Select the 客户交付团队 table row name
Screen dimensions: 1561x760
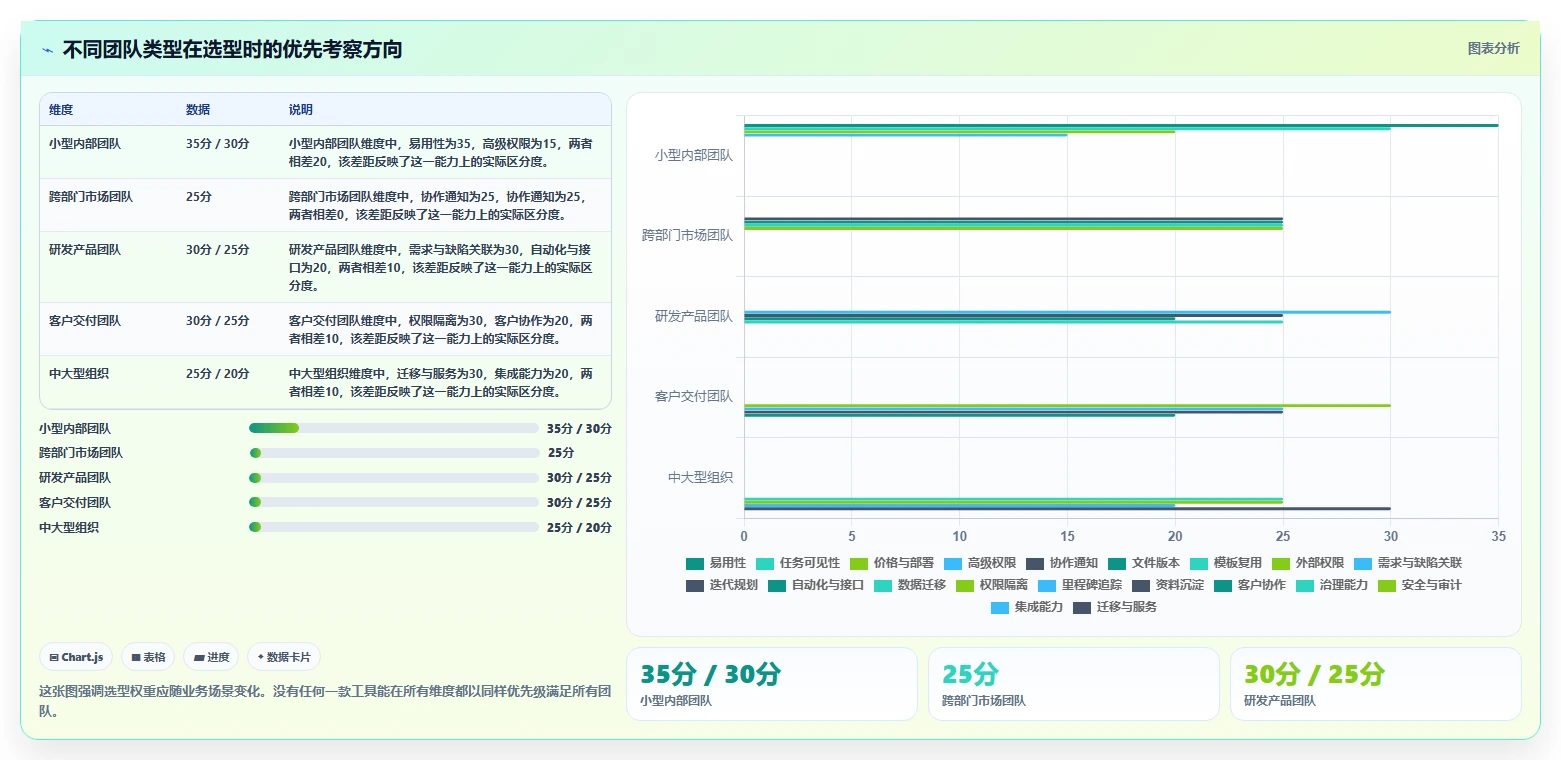(84, 321)
